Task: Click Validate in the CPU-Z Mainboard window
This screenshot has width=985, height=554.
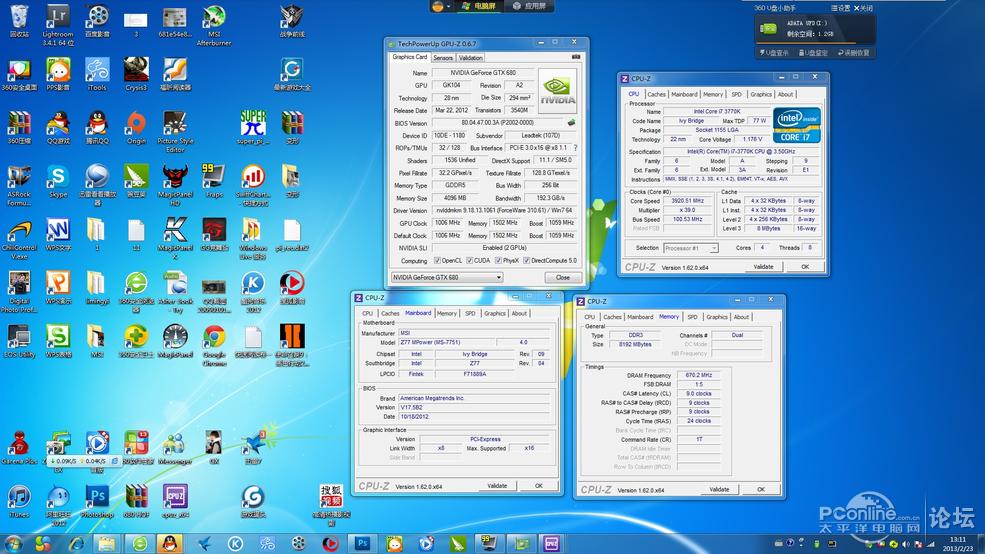Action: pyautogui.click(x=497, y=486)
